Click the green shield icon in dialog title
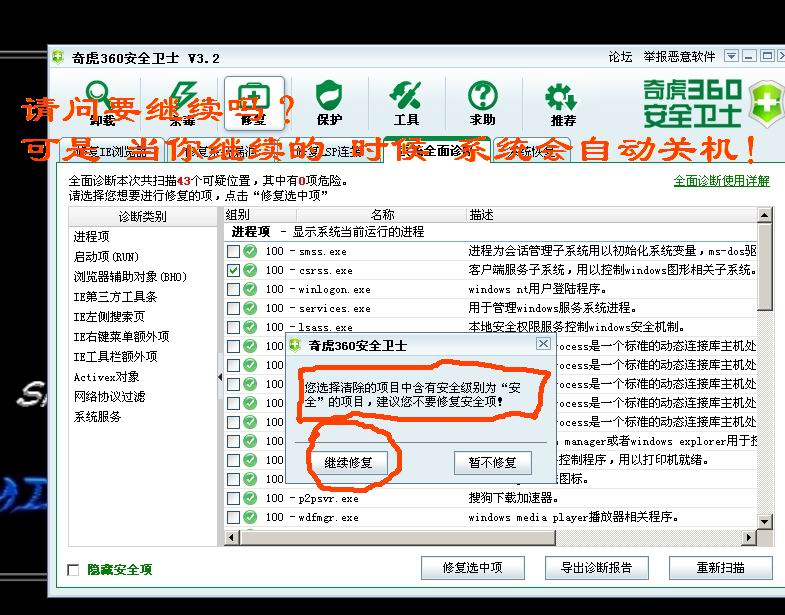785x615 pixels. click(295, 345)
